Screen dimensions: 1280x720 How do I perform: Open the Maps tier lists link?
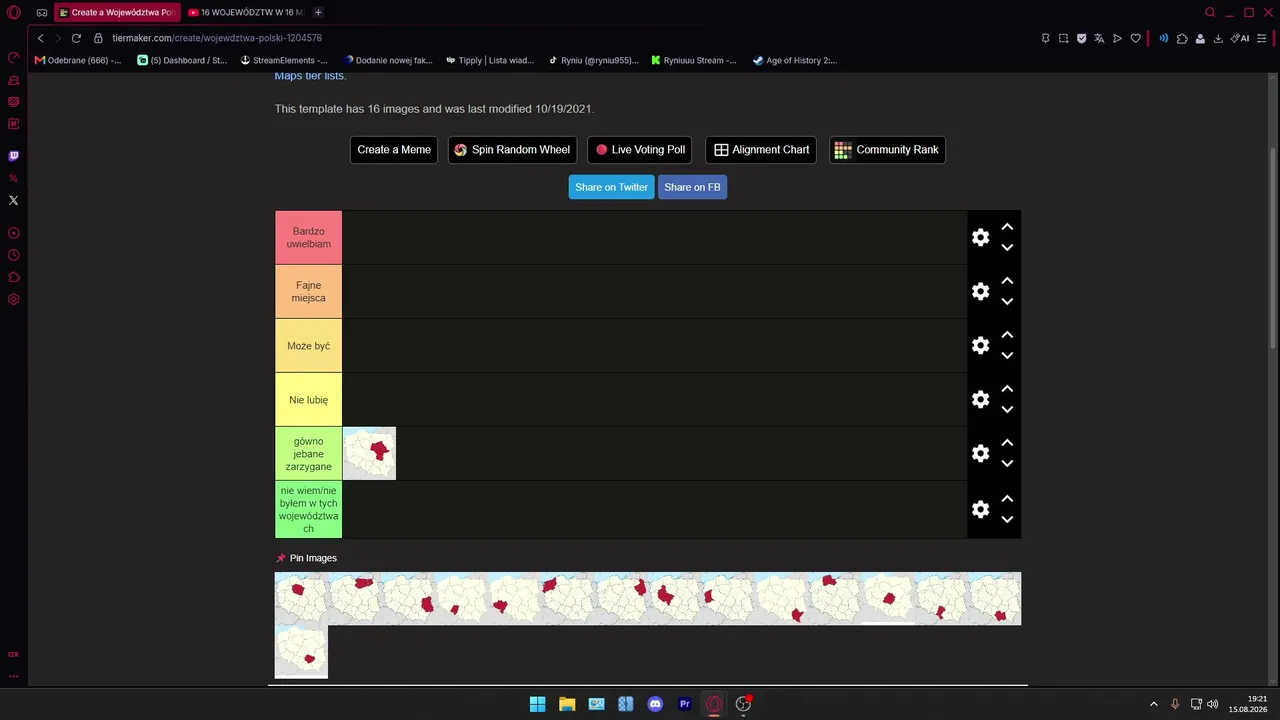click(310, 76)
